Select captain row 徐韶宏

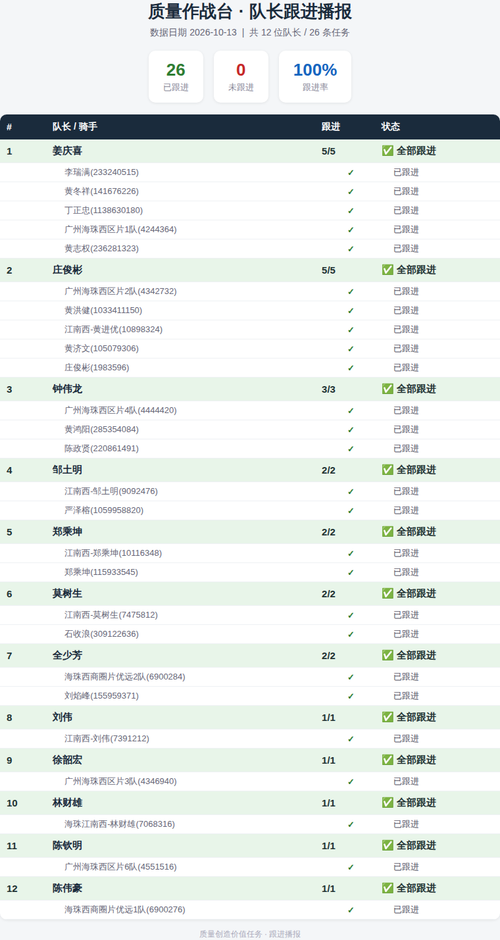point(250,760)
